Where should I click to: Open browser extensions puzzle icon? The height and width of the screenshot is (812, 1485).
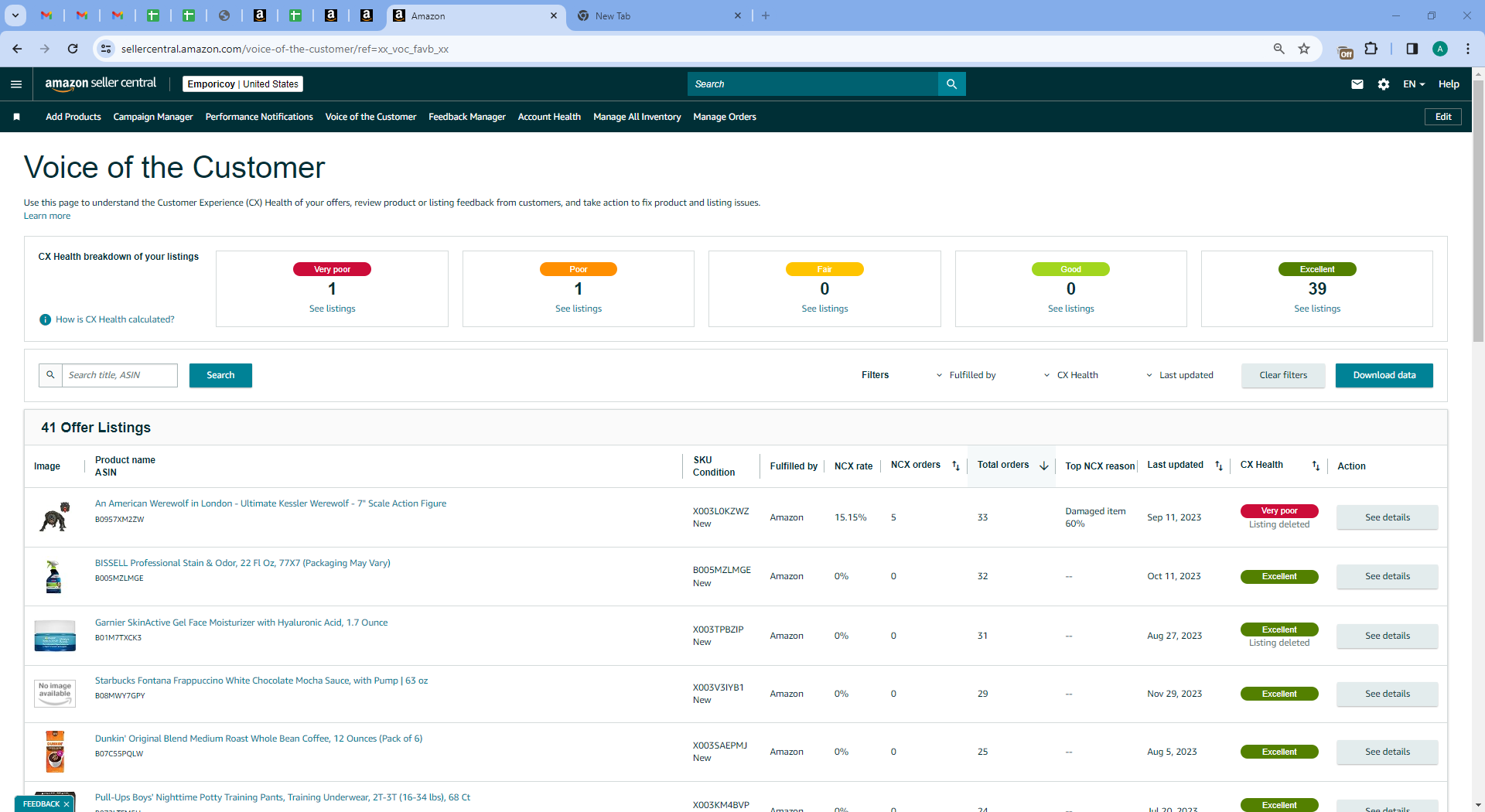pos(1371,49)
